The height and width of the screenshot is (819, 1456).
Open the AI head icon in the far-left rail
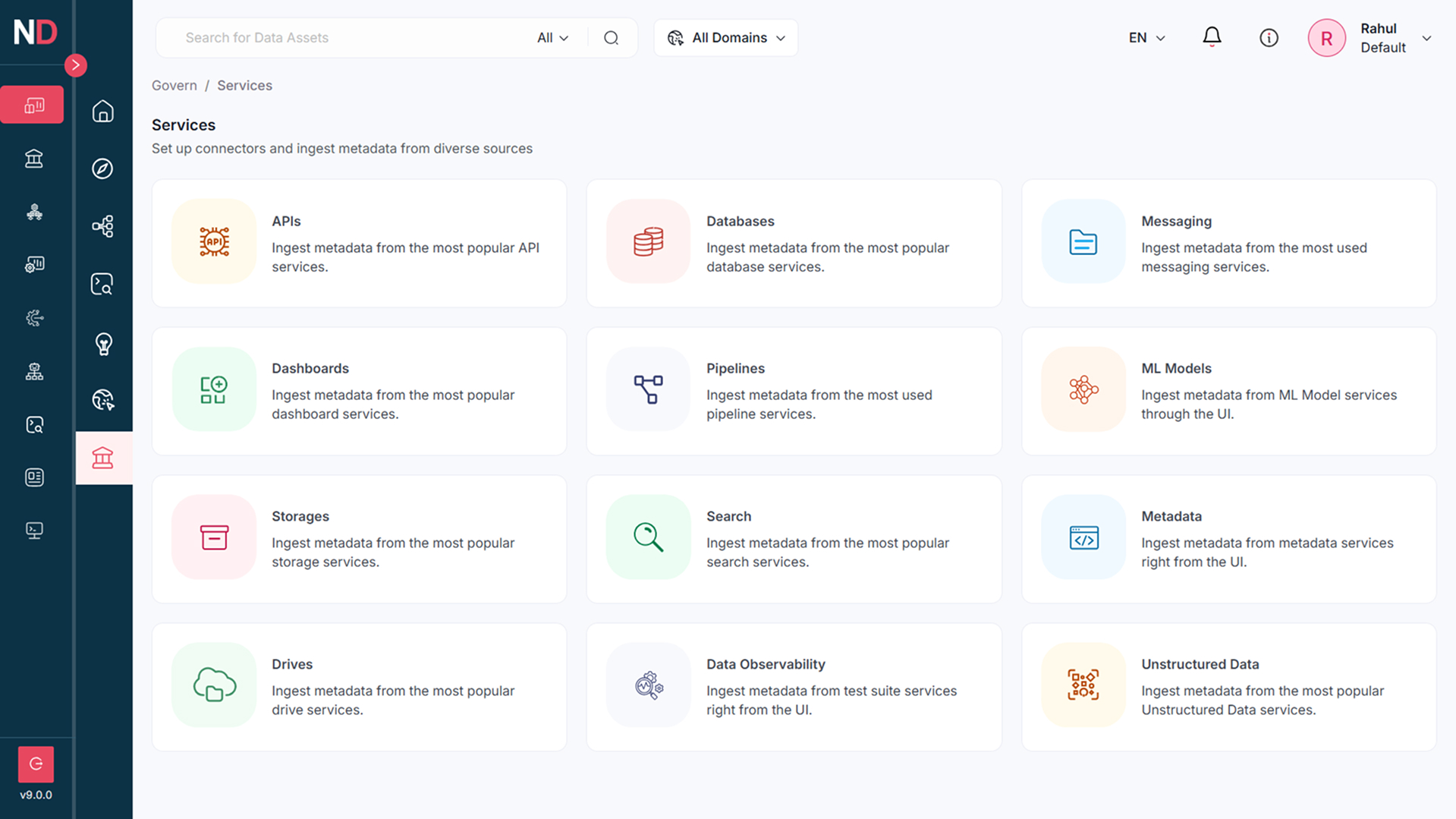pos(34,318)
